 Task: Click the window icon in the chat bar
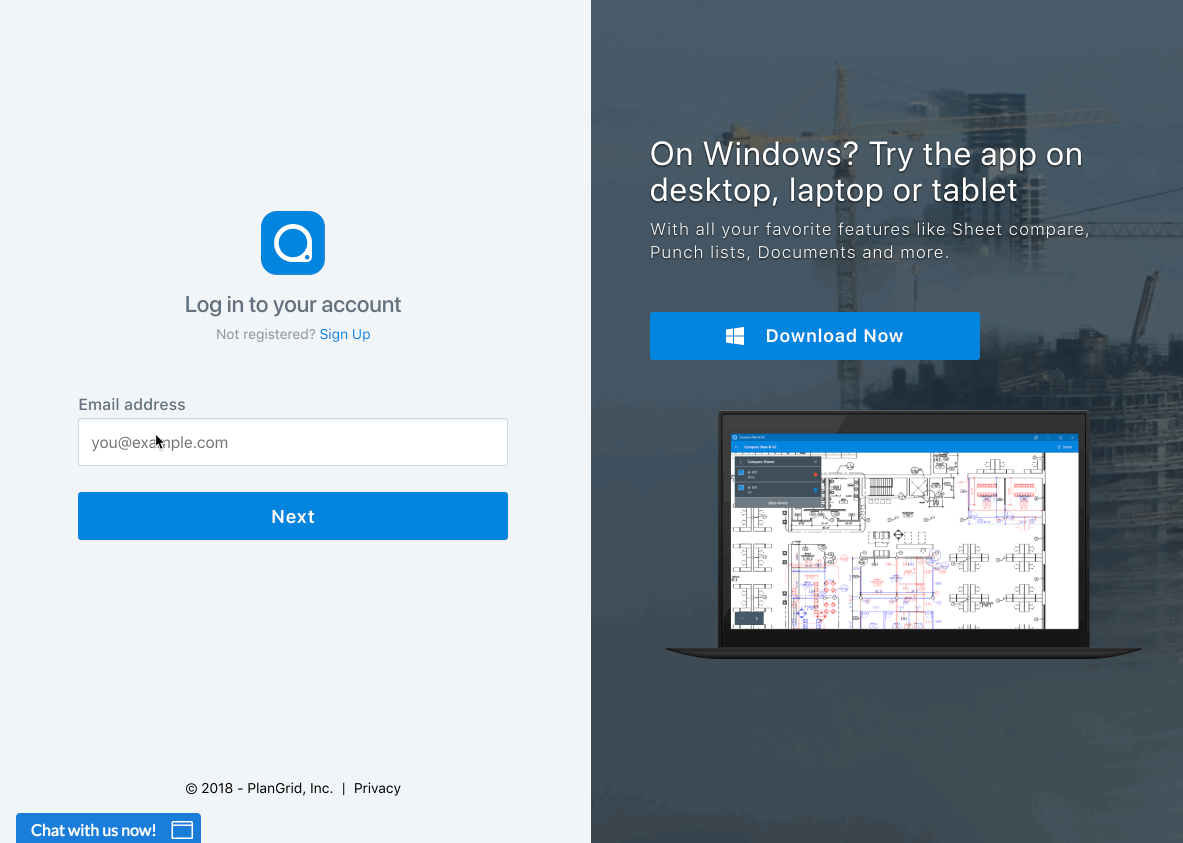click(182, 830)
